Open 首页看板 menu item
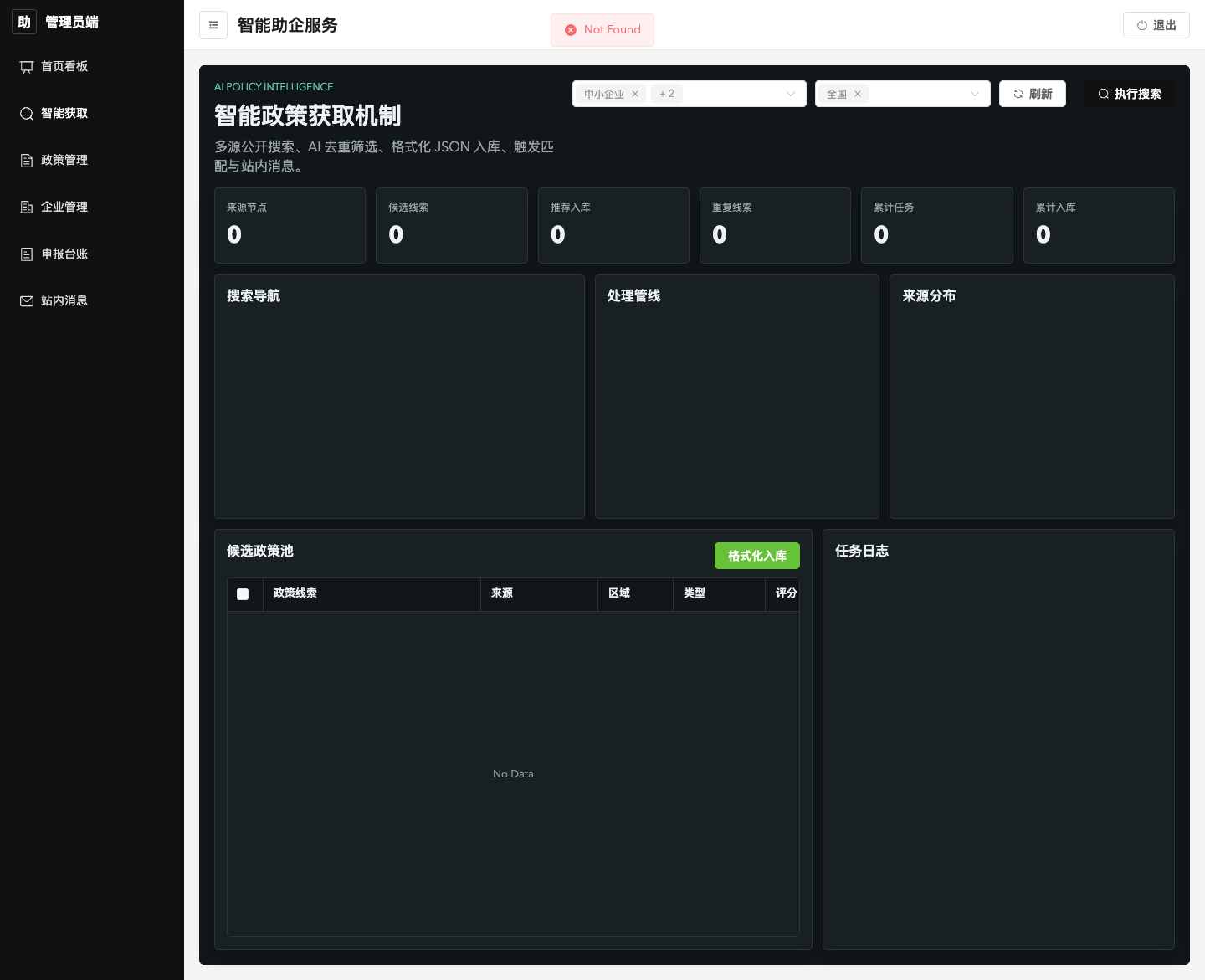 (92, 67)
